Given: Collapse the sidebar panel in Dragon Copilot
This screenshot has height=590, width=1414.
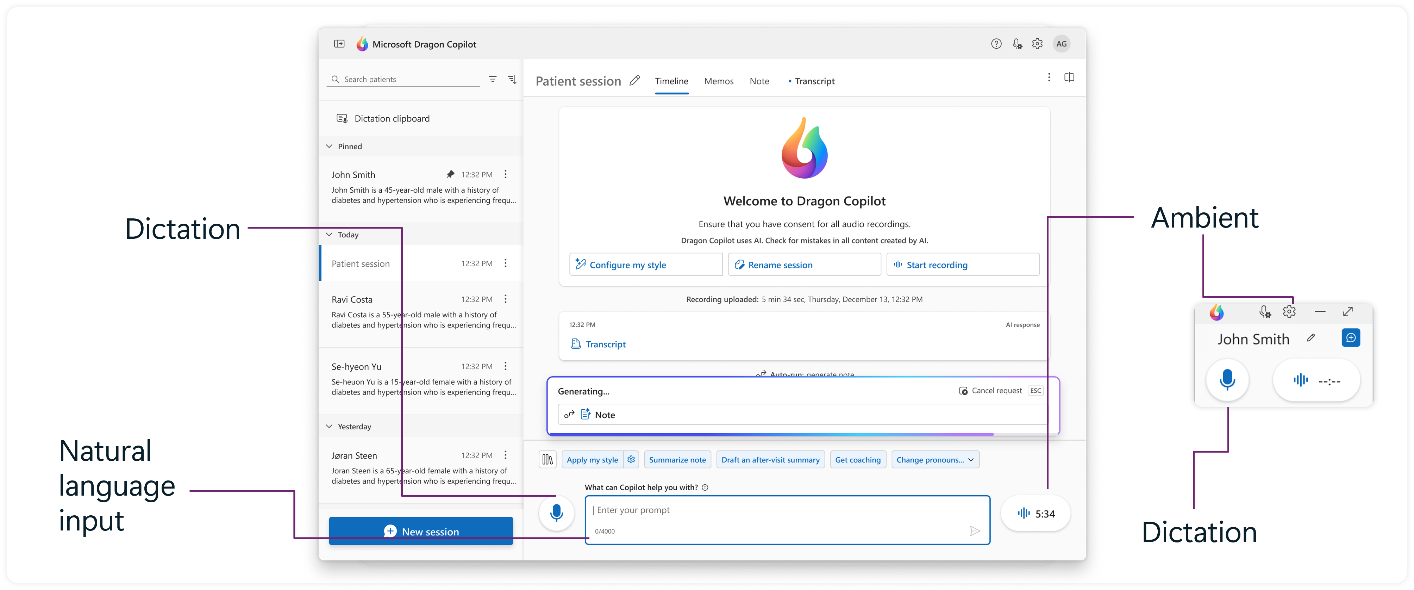Looking at the screenshot, I should click(339, 44).
